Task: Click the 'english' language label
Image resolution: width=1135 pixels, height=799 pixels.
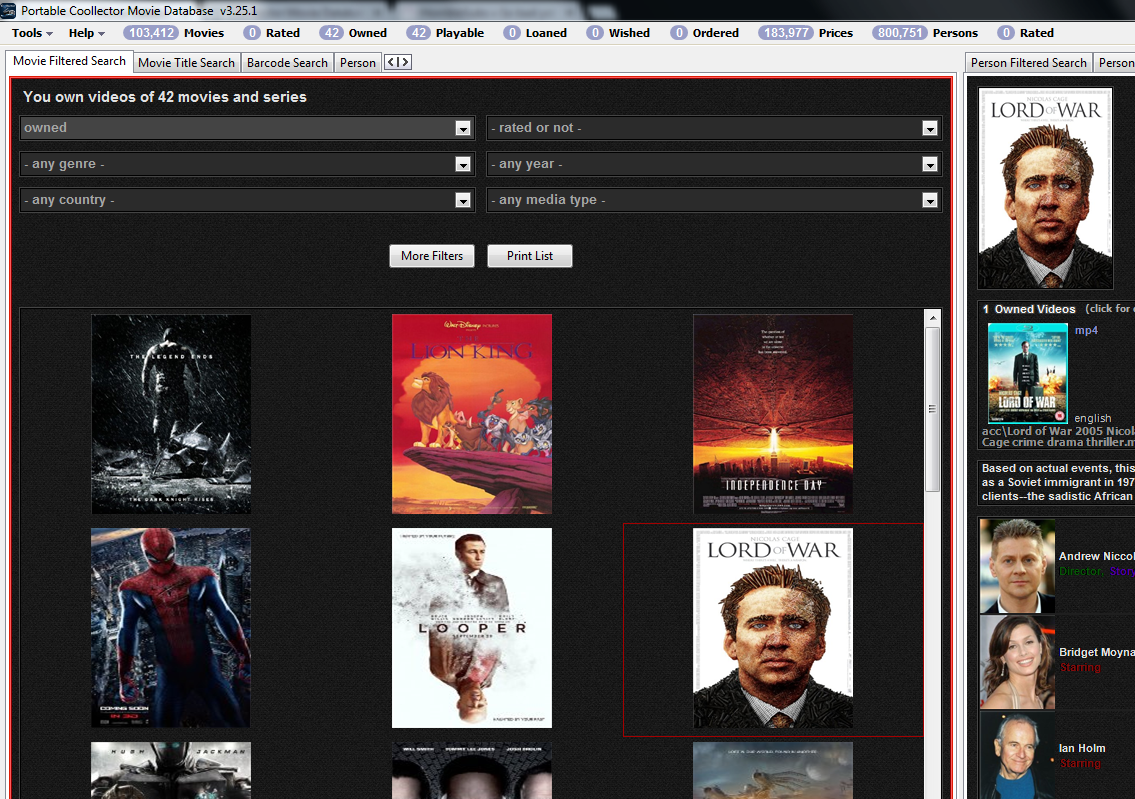Action: [x=1092, y=418]
